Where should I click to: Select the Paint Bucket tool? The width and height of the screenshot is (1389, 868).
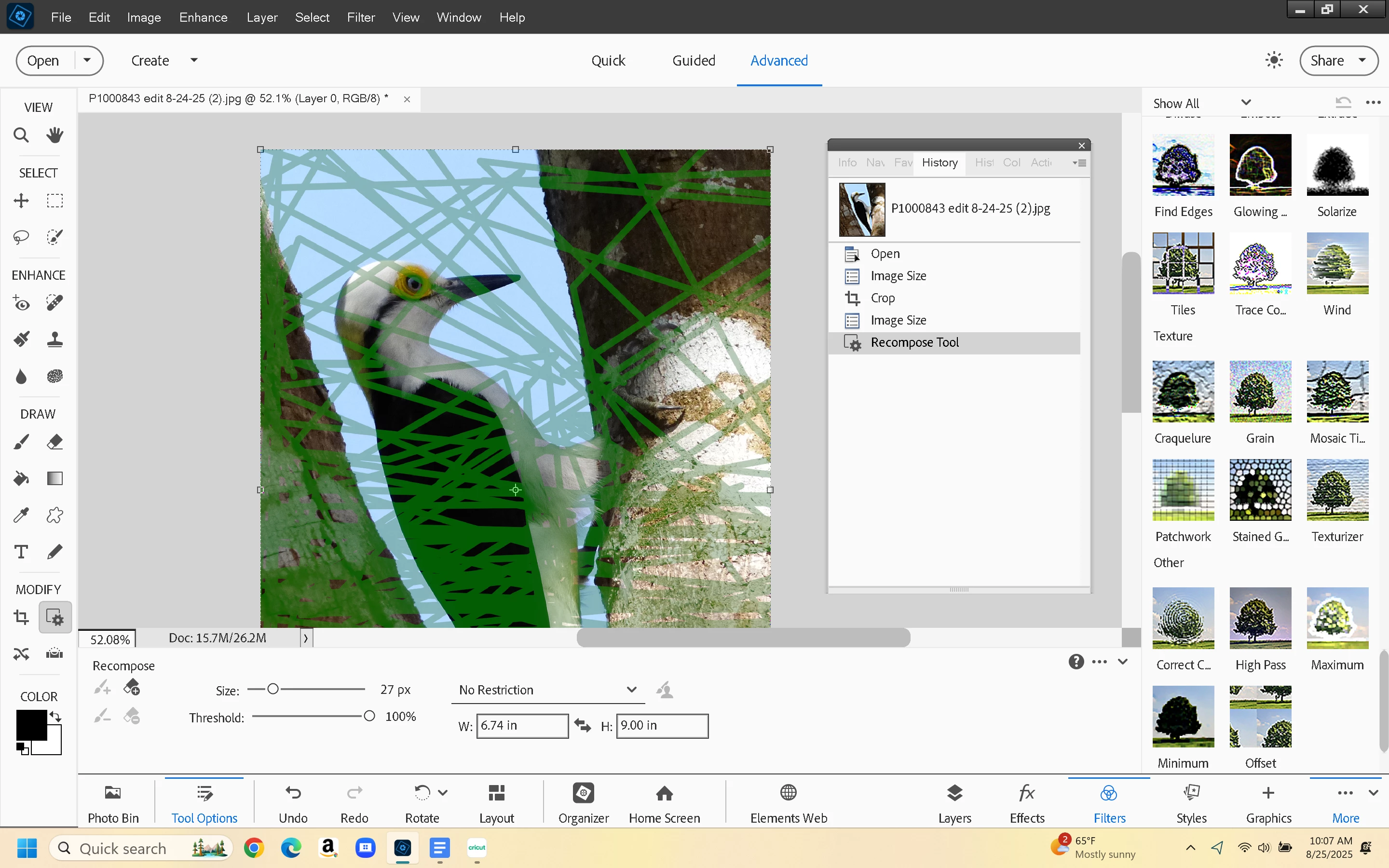[21, 479]
